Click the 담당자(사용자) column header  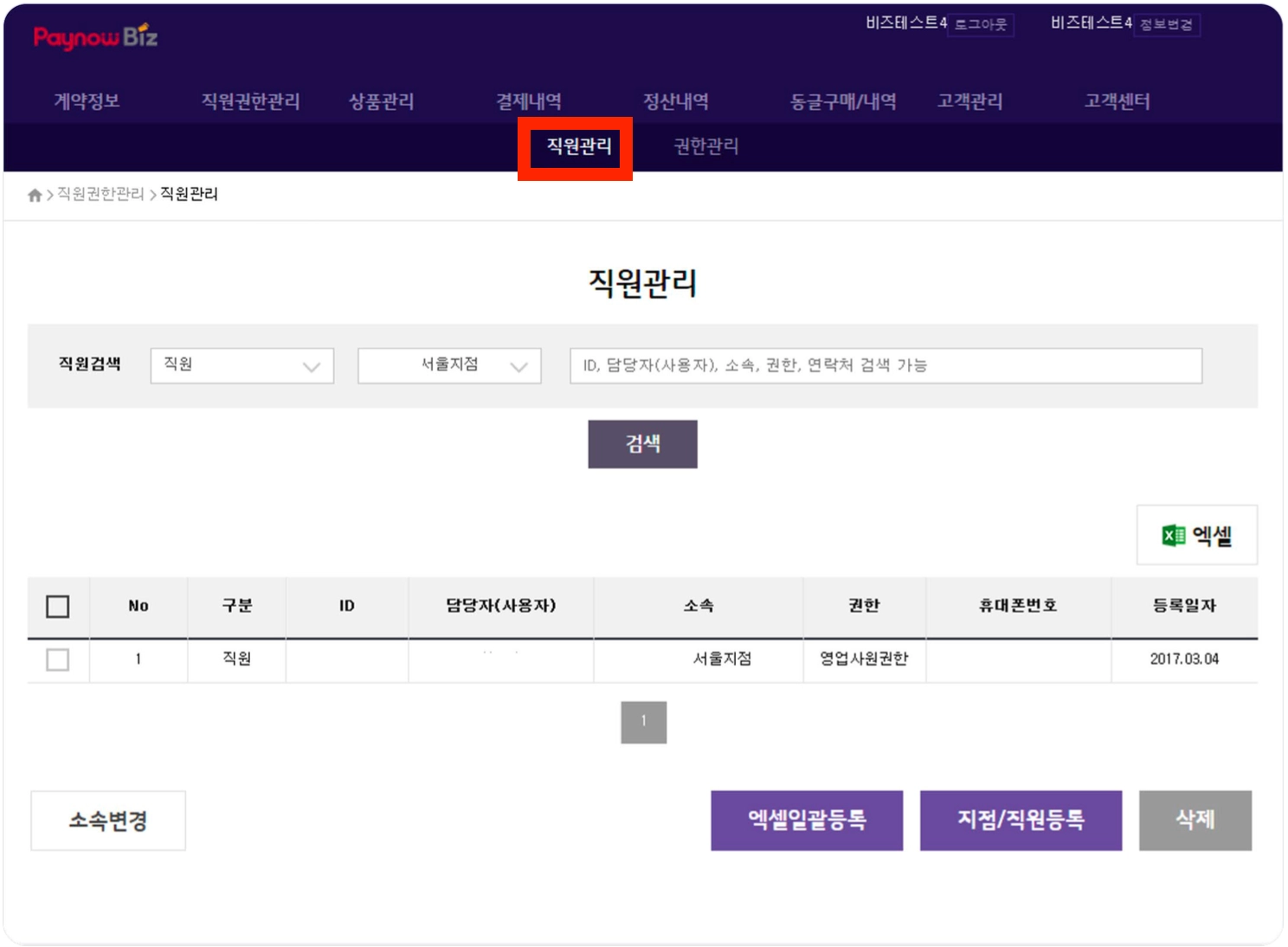(x=501, y=606)
